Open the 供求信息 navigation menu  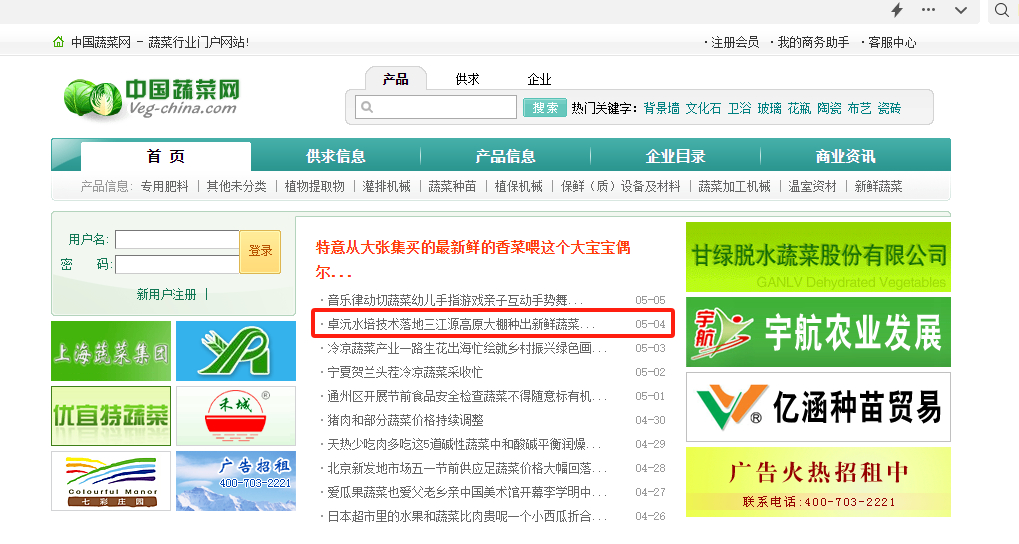coord(336,156)
